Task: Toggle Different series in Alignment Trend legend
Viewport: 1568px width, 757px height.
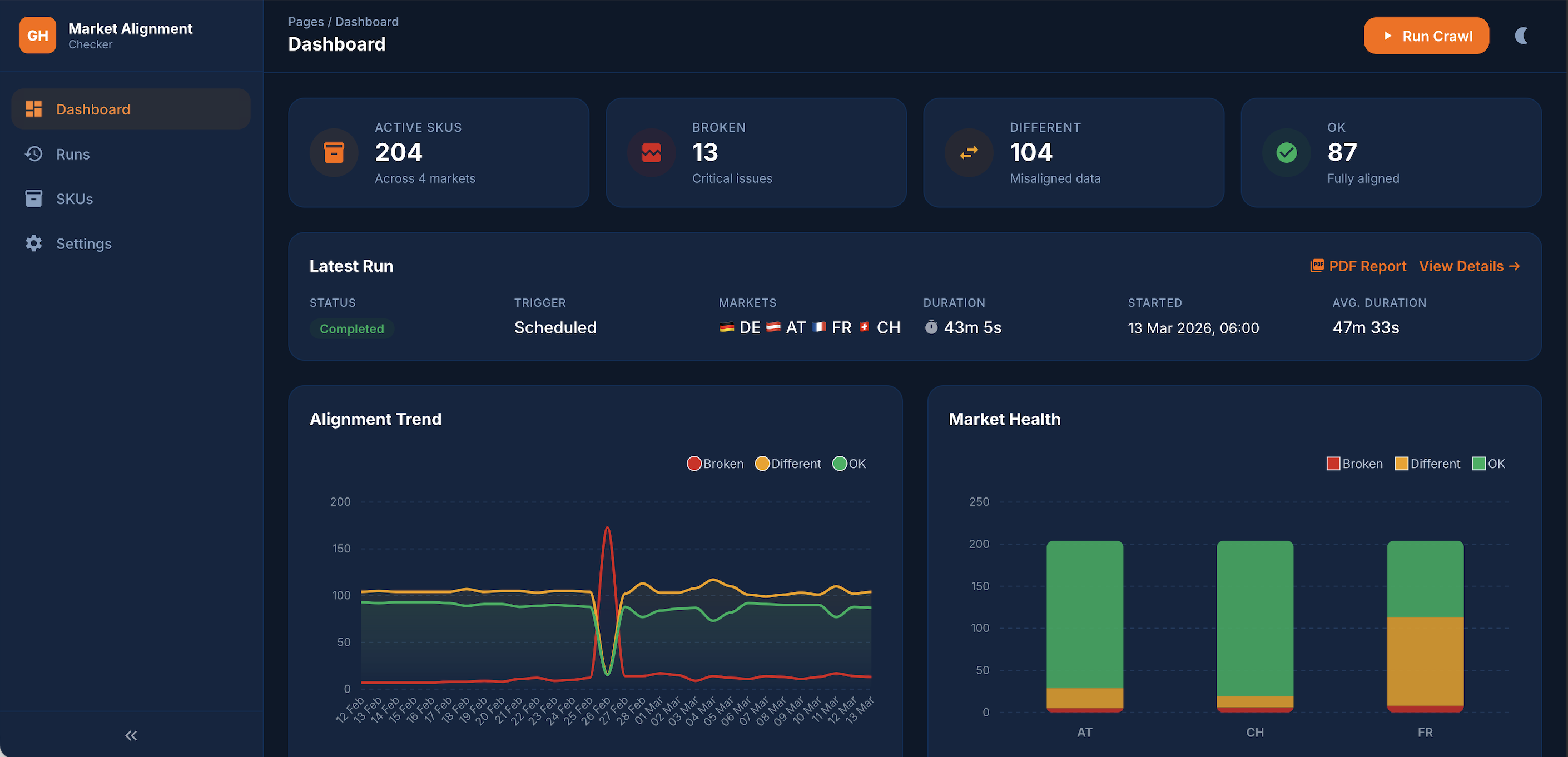Action: 788,464
